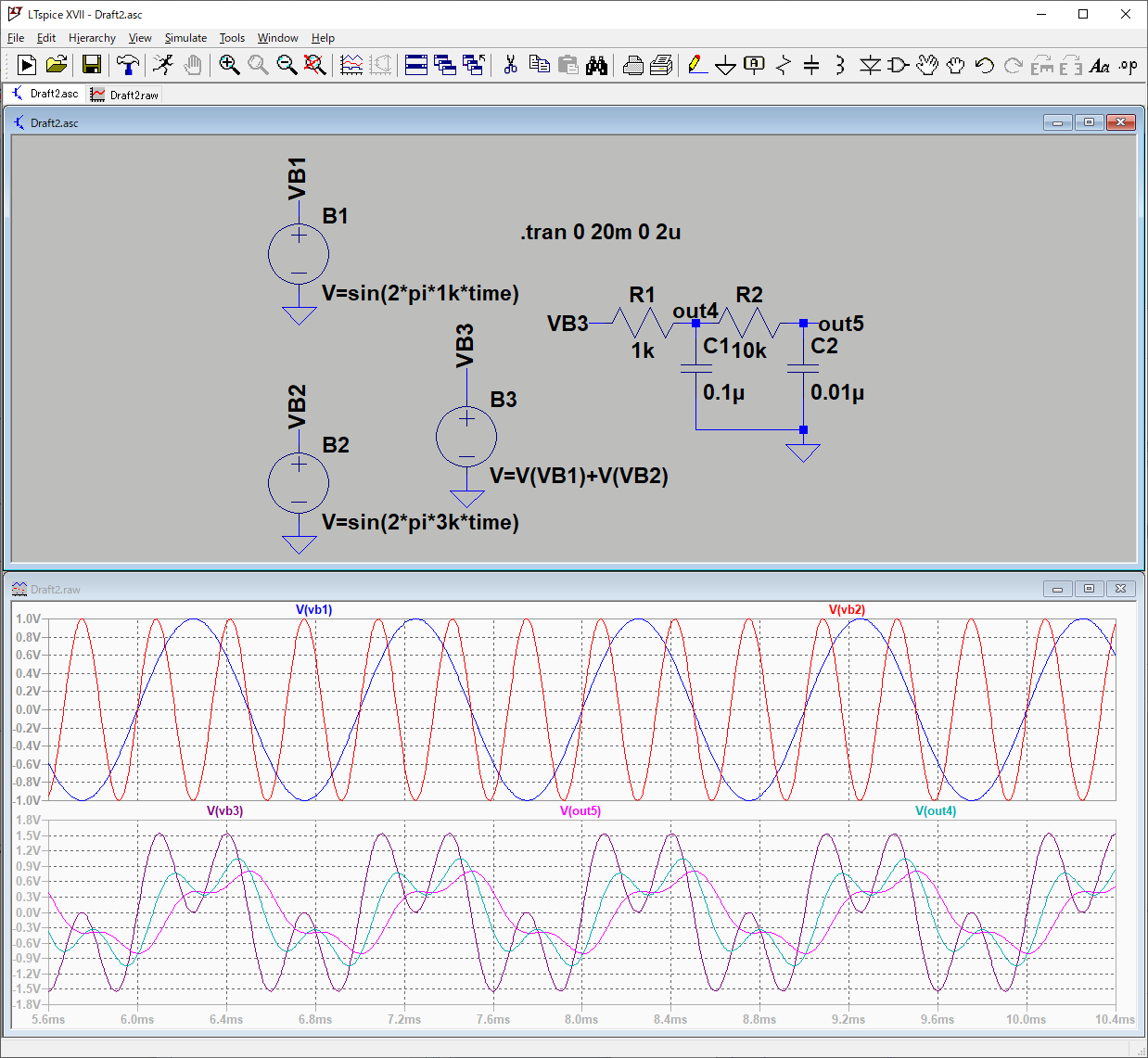Click the Save floppy disk icon

(91, 65)
